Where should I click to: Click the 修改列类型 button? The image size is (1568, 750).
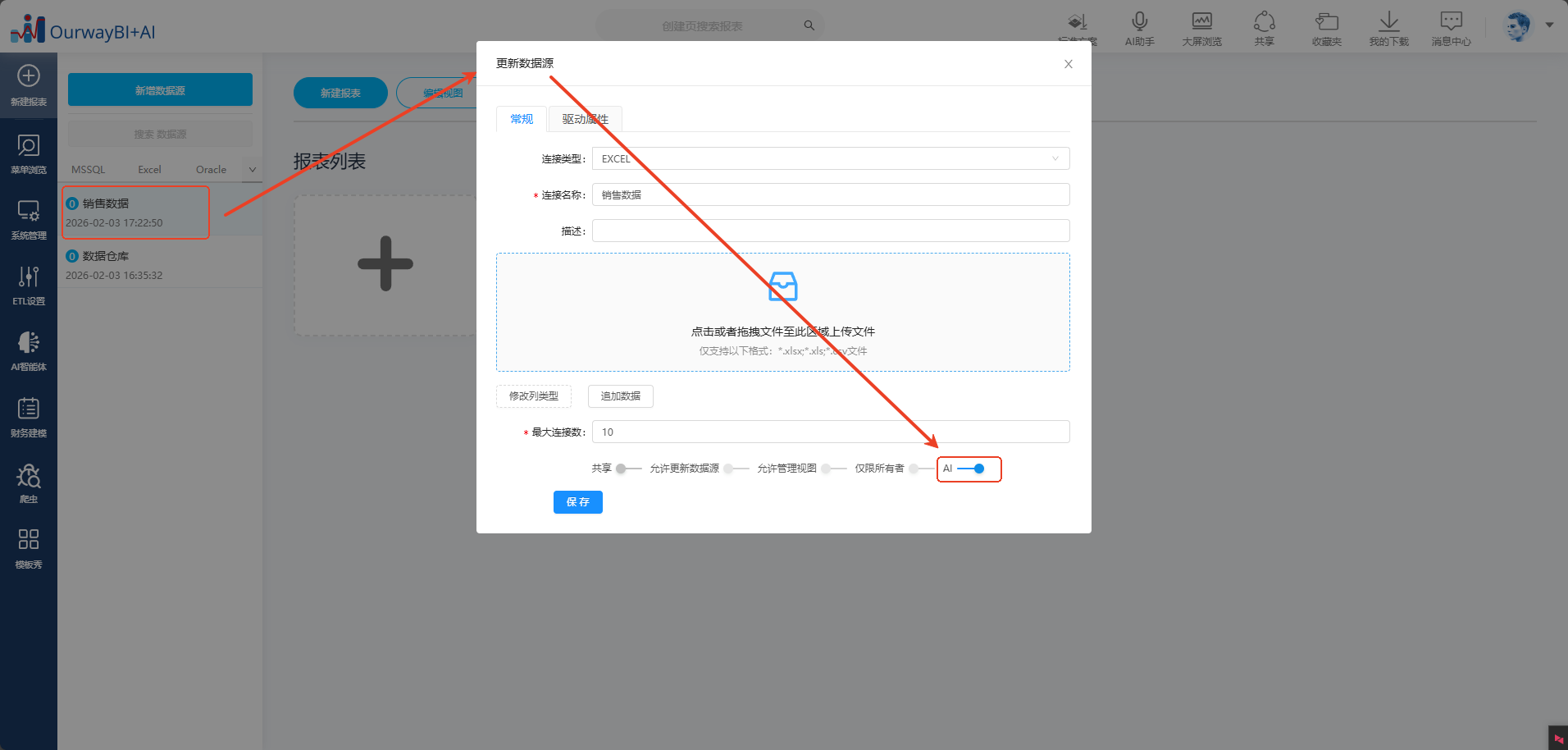pos(534,396)
